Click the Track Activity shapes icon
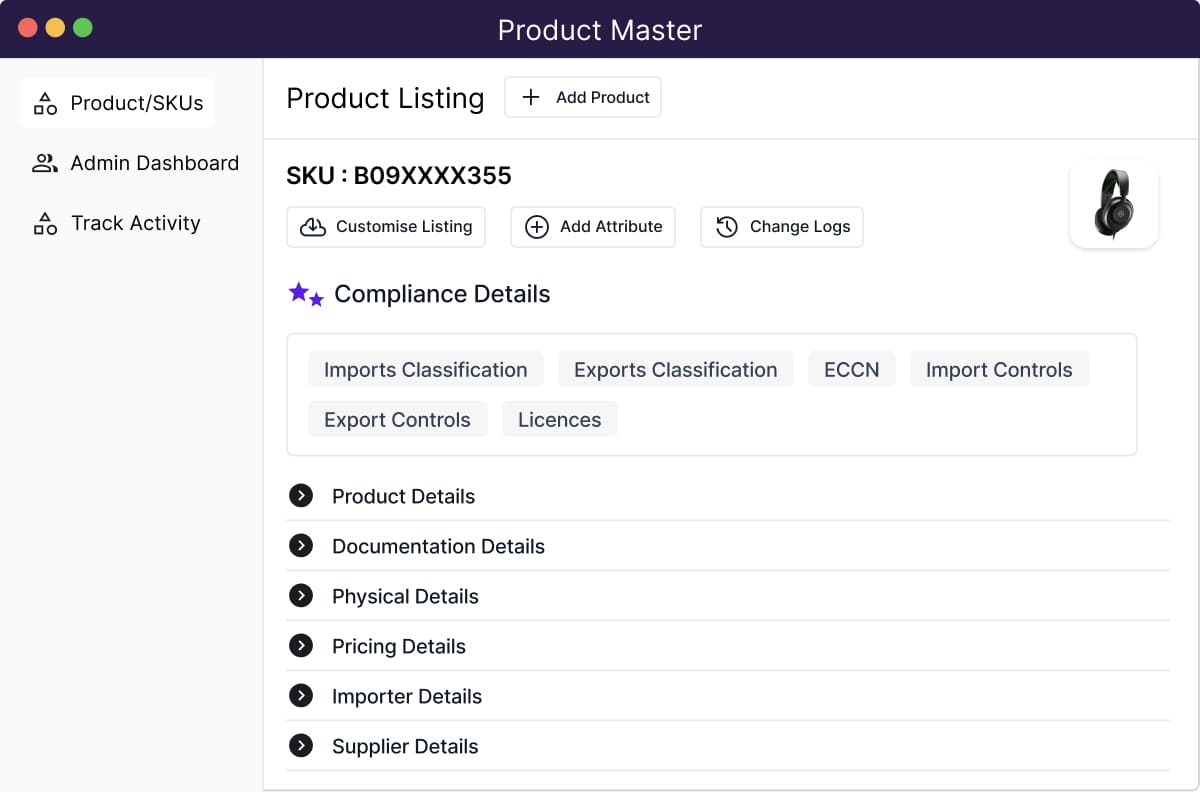This screenshot has width=1200, height=792. [x=45, y=223]
